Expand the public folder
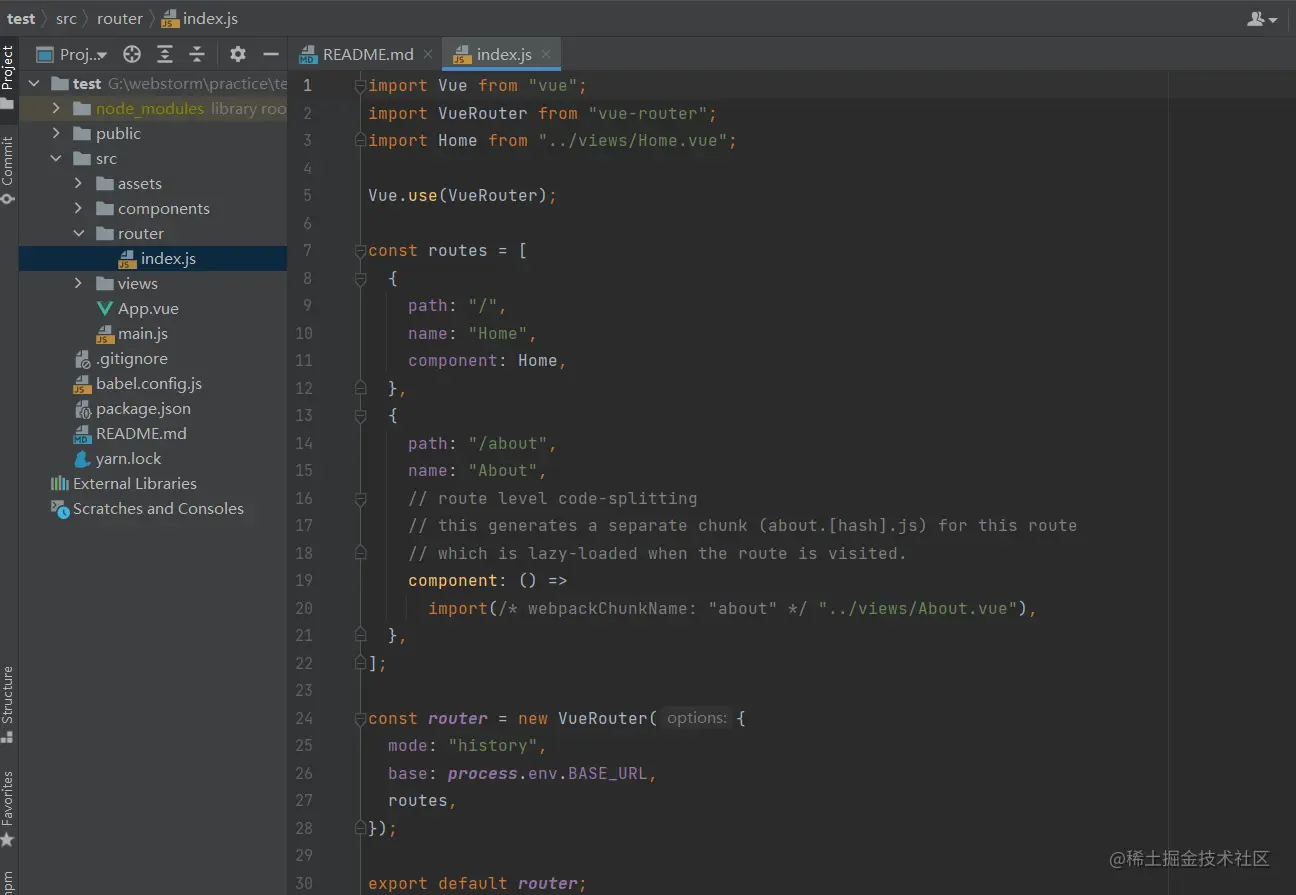Image resolution: width=1296 pixels, height=895 pixels. click(x=56, y=134)
